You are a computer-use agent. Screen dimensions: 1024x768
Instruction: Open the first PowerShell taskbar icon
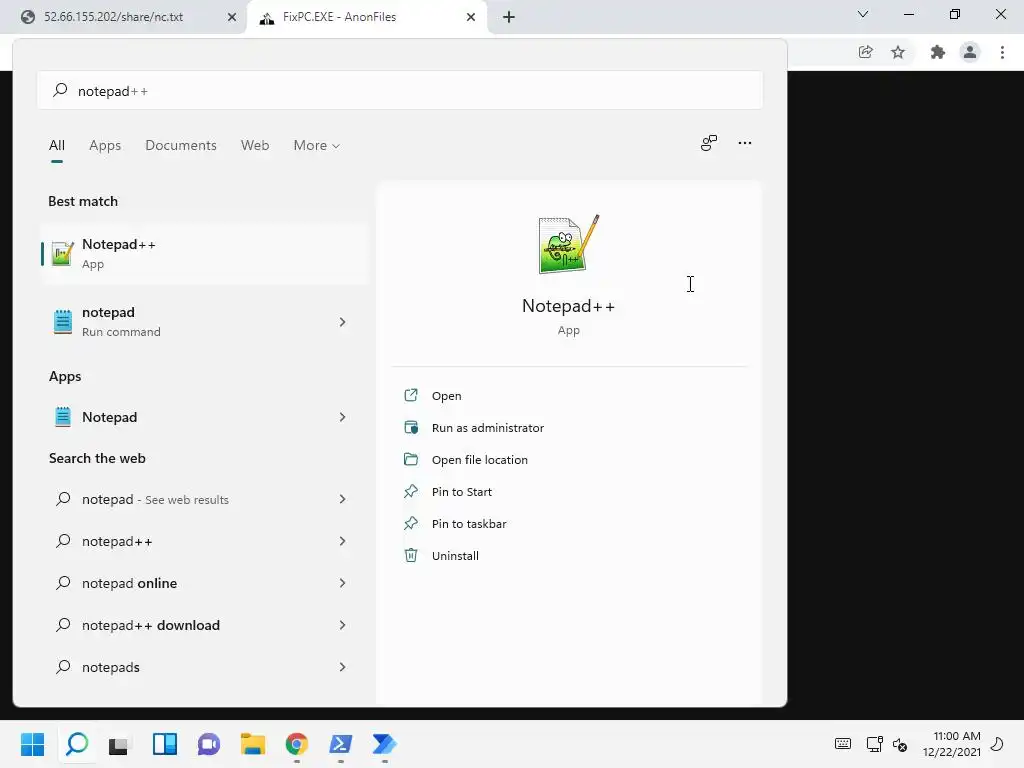click(x=340, y=744)
